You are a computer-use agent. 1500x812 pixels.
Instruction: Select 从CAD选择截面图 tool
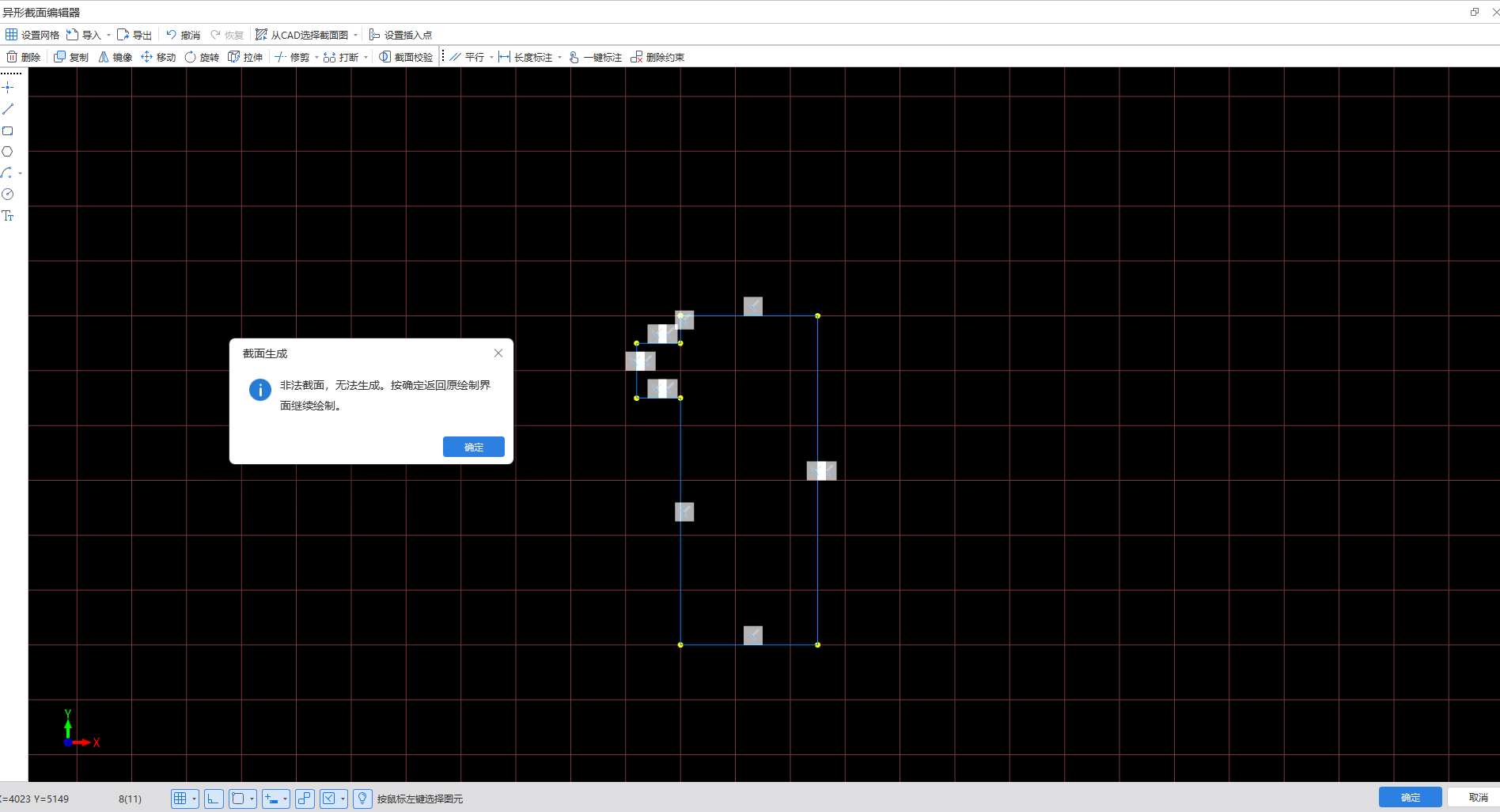(x=301, y=35)
